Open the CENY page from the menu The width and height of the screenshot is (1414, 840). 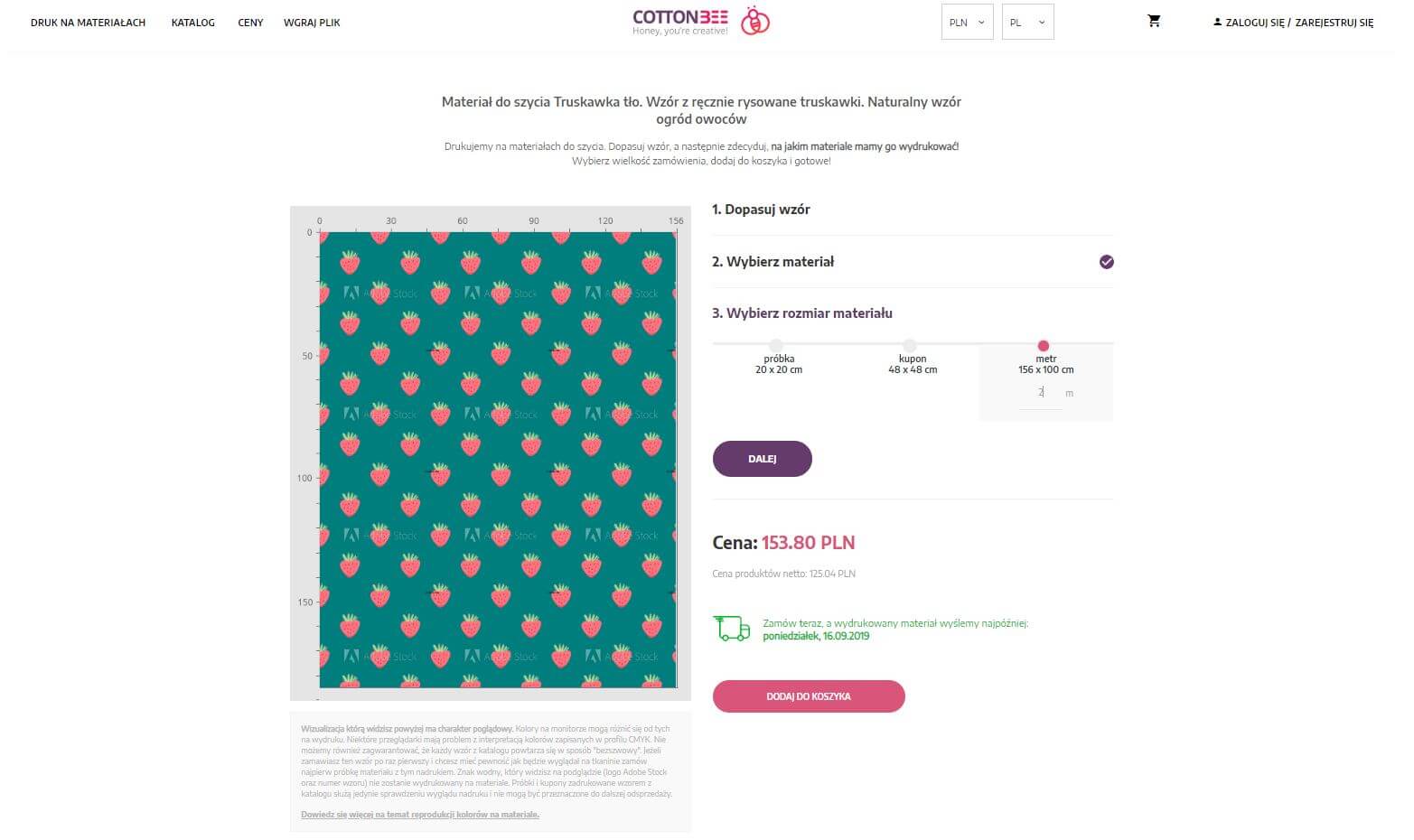250,23
